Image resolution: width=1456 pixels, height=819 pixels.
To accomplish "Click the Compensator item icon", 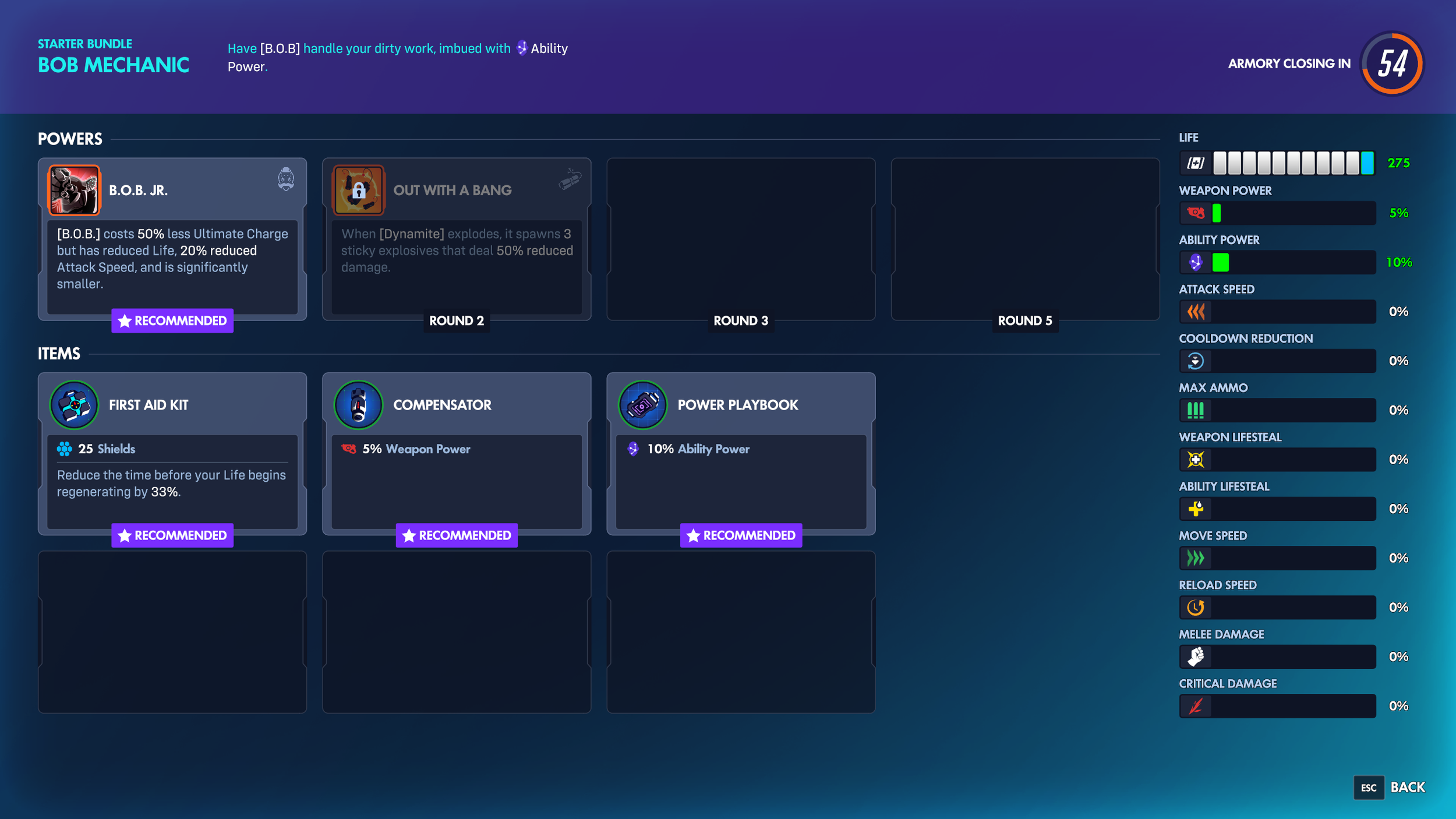I will pyautogui.click(x=358, y=404).
